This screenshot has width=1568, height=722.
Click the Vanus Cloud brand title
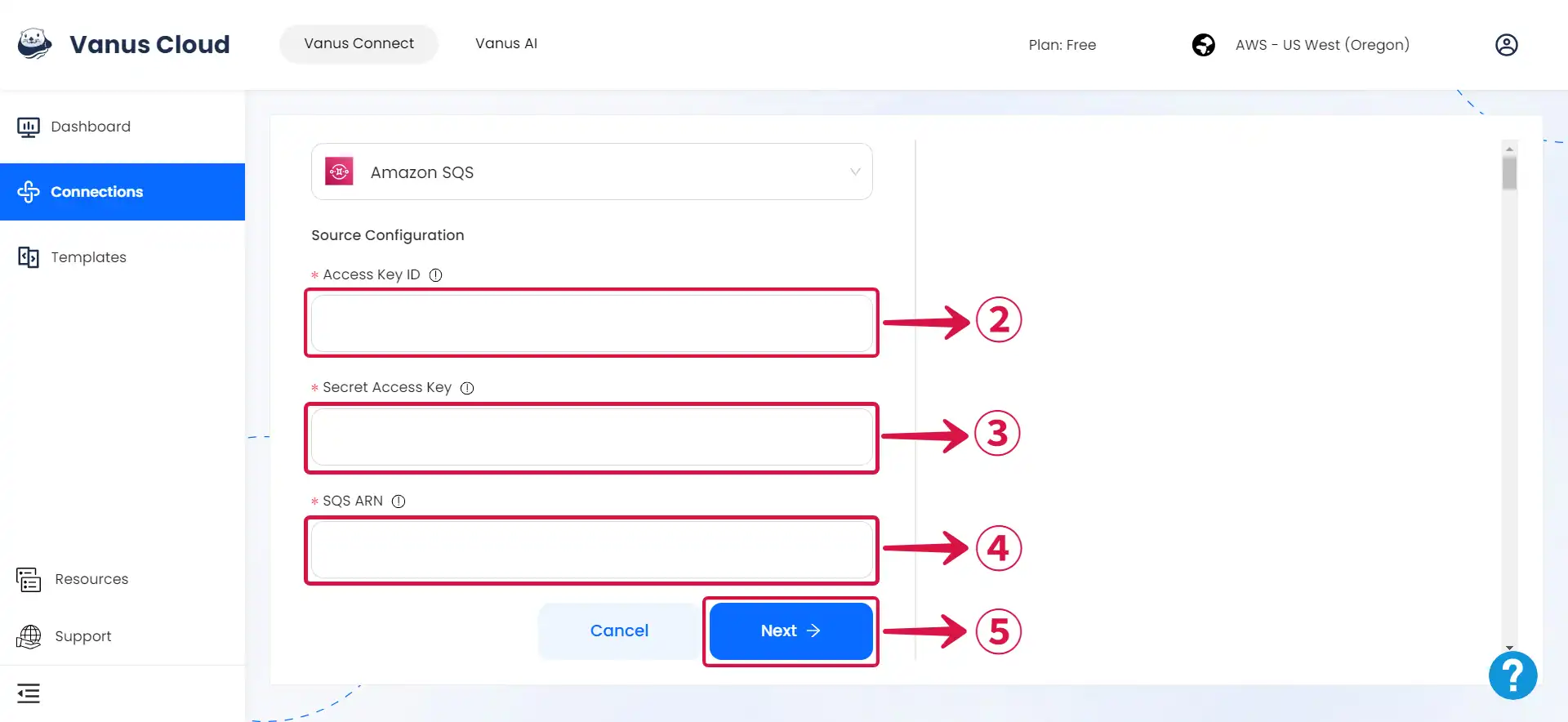[149, 44]
